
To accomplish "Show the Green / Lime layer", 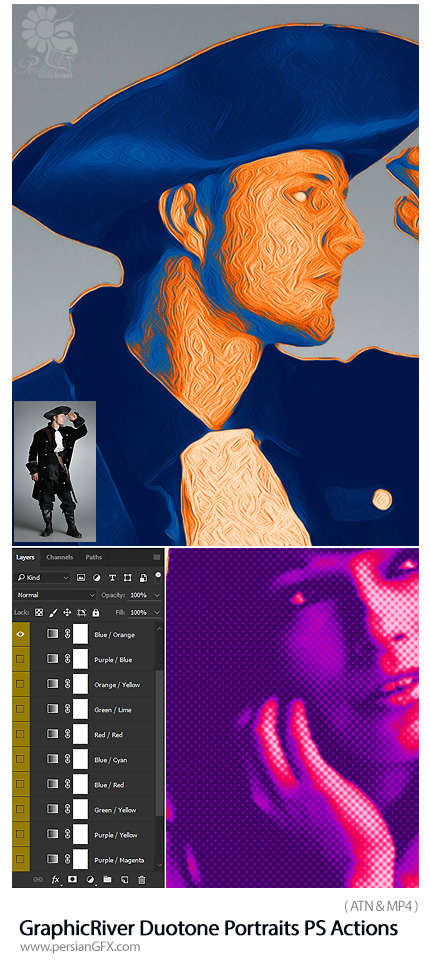I will (20, 710).
